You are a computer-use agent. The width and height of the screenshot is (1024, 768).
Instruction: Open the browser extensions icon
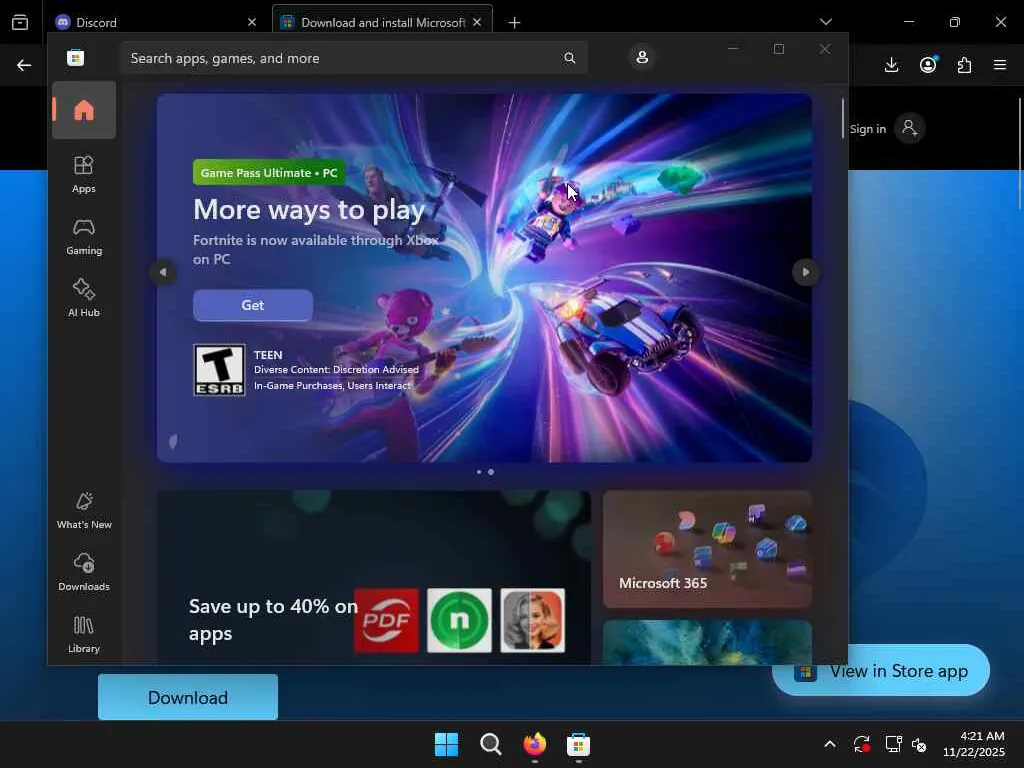964,65
